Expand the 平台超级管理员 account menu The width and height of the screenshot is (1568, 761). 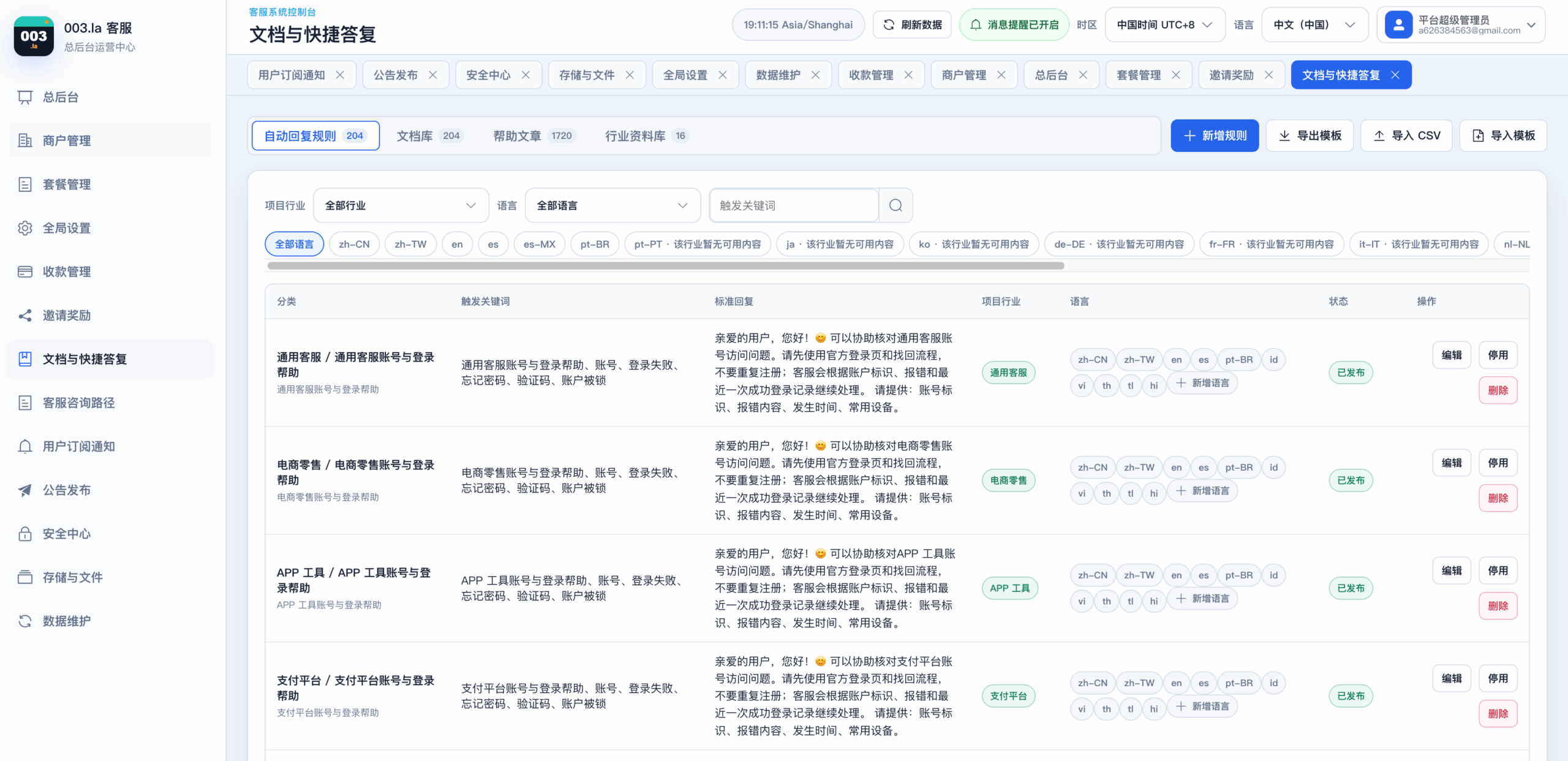tap(1461, 25)
